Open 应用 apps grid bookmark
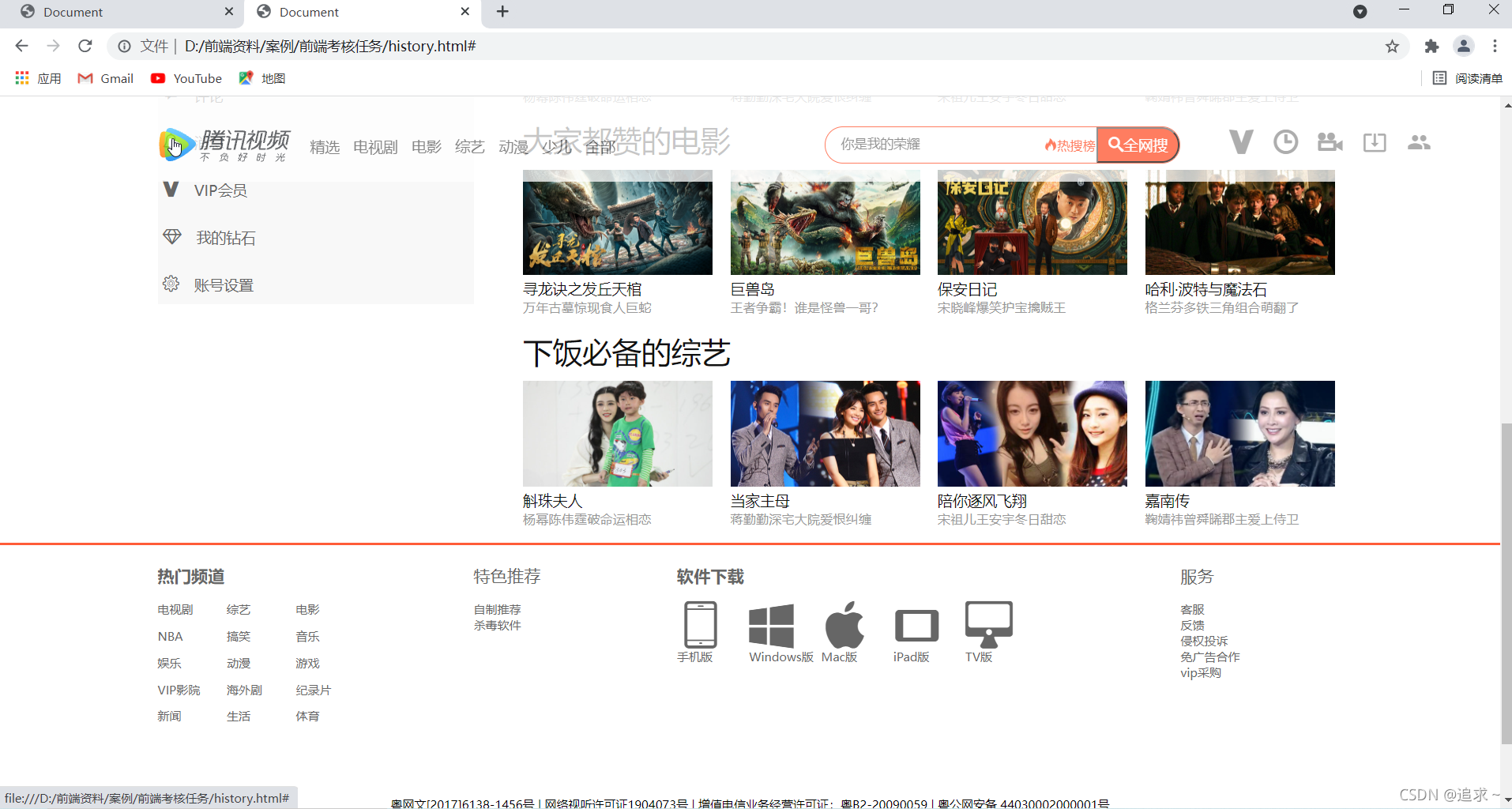The image size is (1512, 809). click(x=38, y=78)
